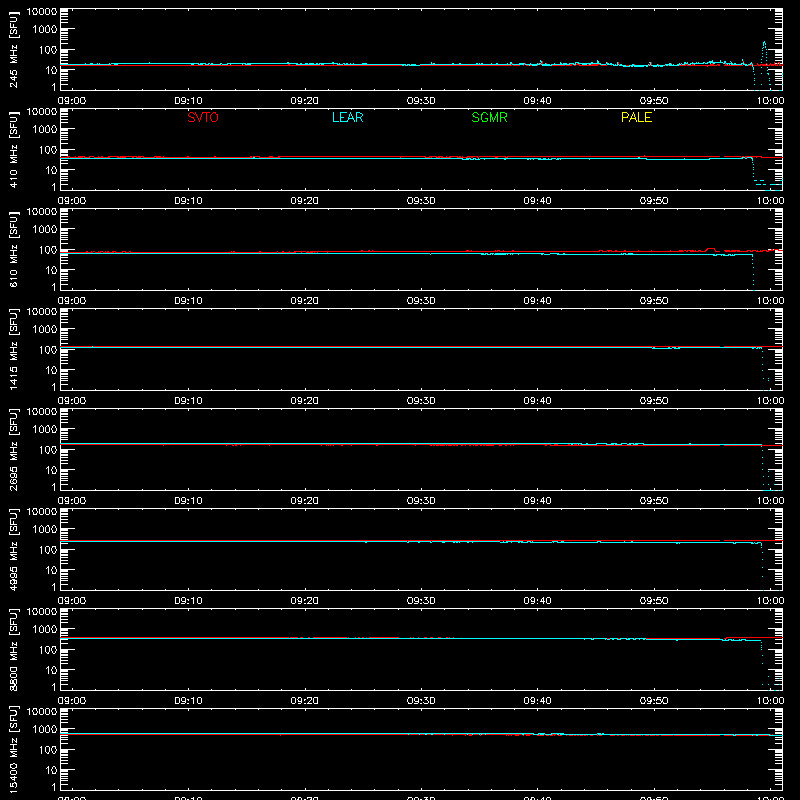Click the cyan LEAR legend label
800x800 pixels.
click(347, 117)
